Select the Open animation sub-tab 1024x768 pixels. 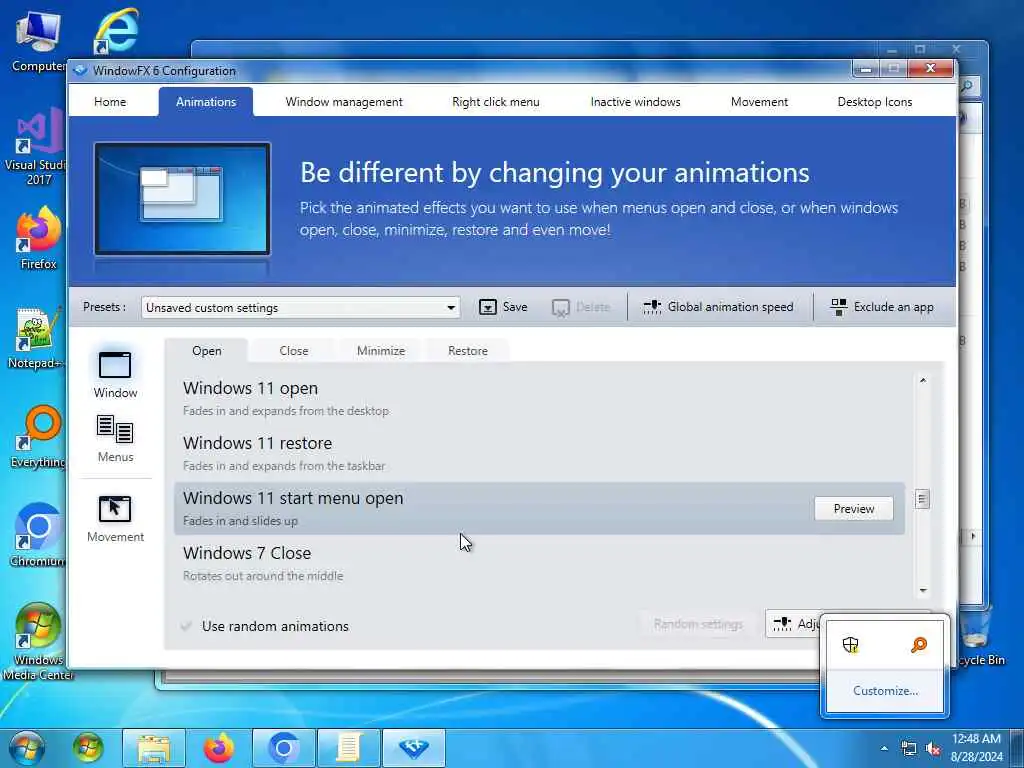coord(206,351)
